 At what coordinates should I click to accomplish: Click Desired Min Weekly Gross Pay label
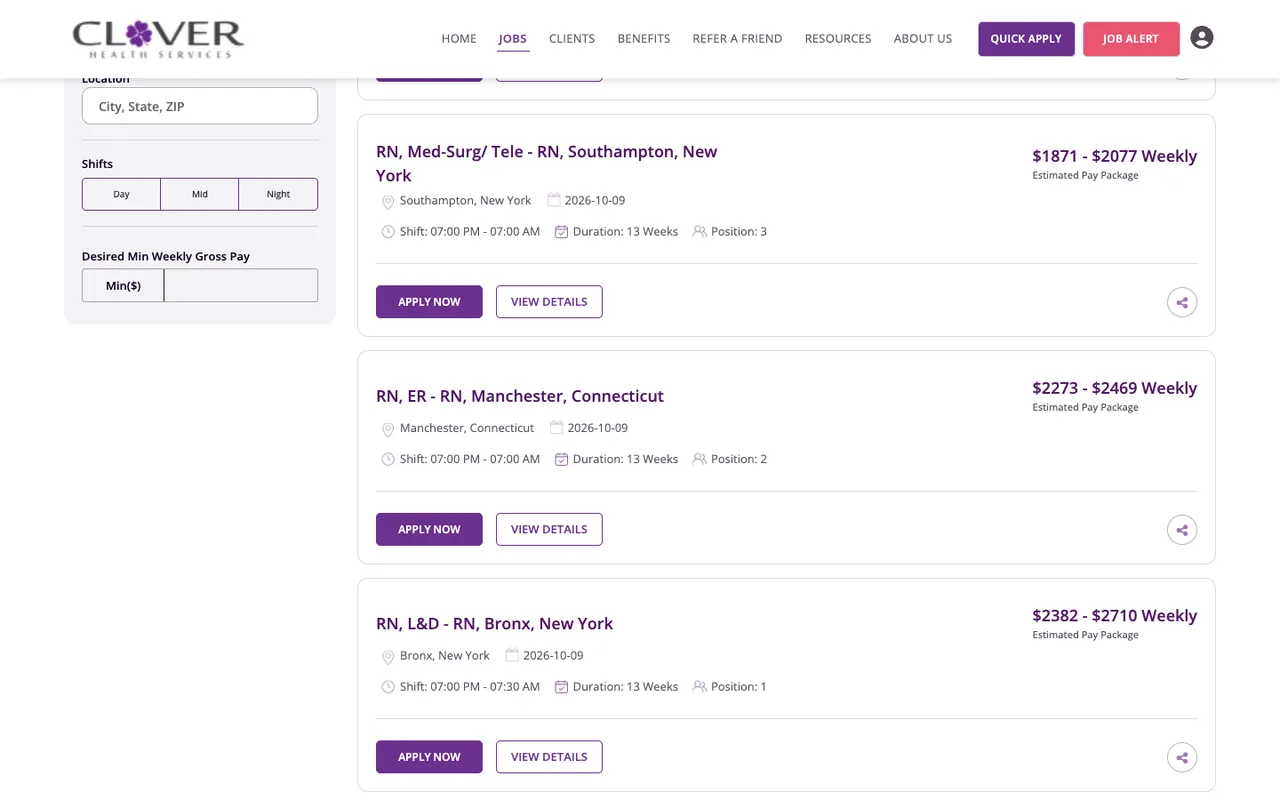pyautogui.click(x=166, y=257)
